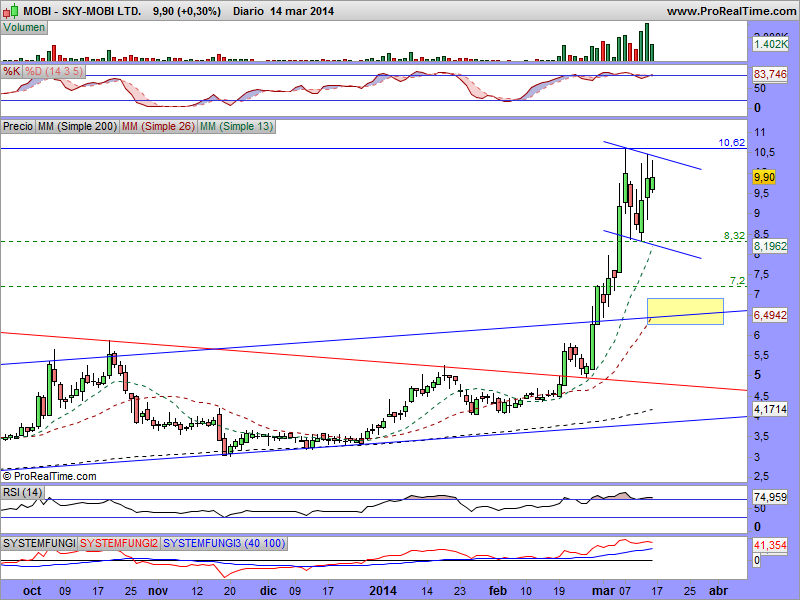Choose the MM (Simple 26) label
This screenshot has height=600, width=800.
coord(158,126)
